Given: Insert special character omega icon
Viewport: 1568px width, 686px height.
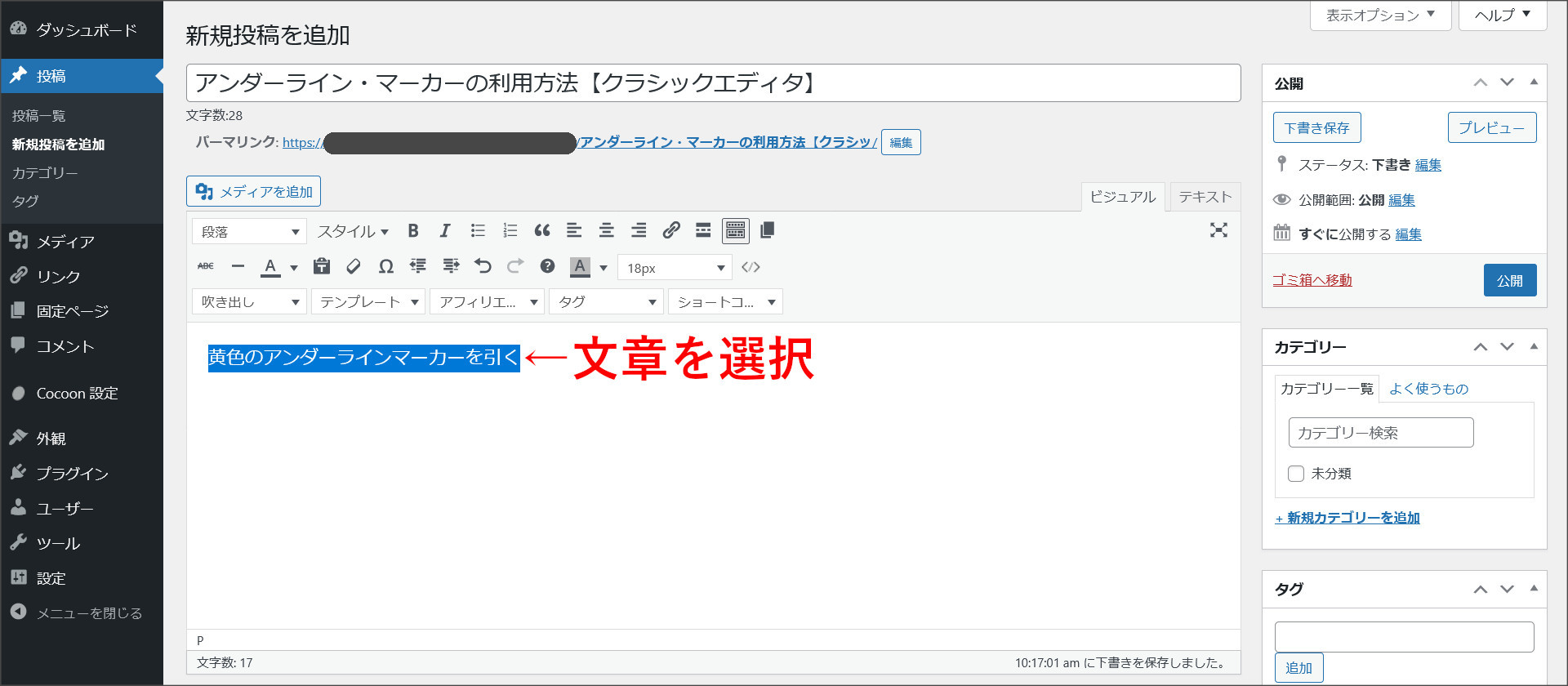Looking at the screenshot, I should (x=386, y=266).
